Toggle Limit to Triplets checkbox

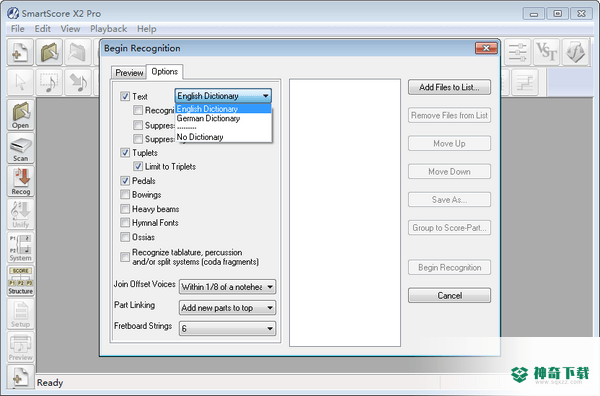tap(138, 166)
